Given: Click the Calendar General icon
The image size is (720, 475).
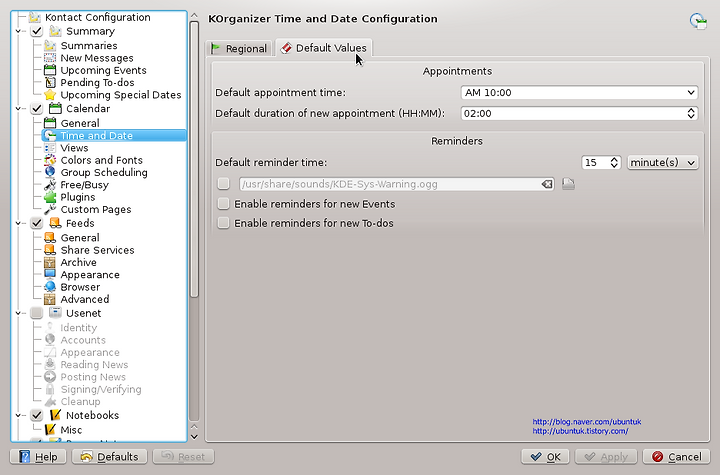Looking at the screenshot, I should click(x=50, y=123).
